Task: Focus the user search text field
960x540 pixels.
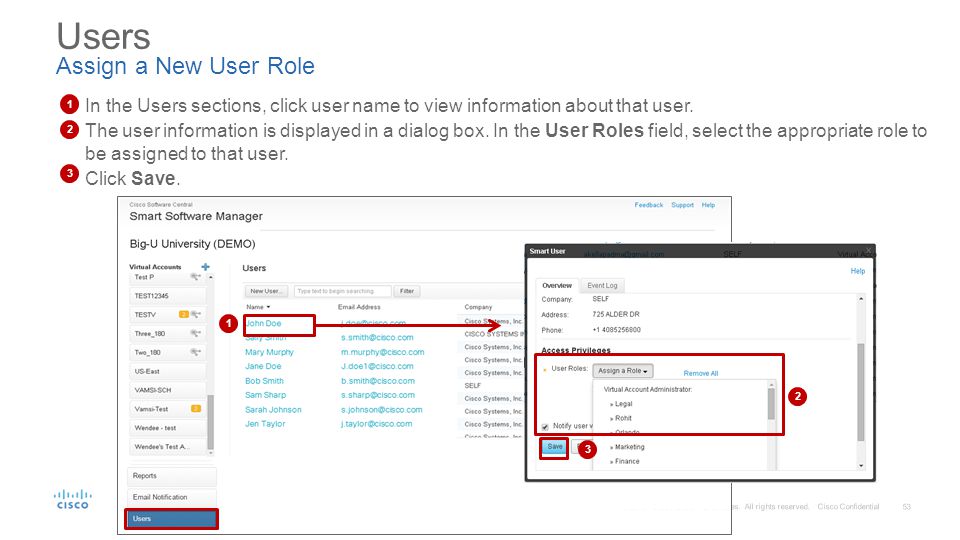Action: click(x=342, y=291)
